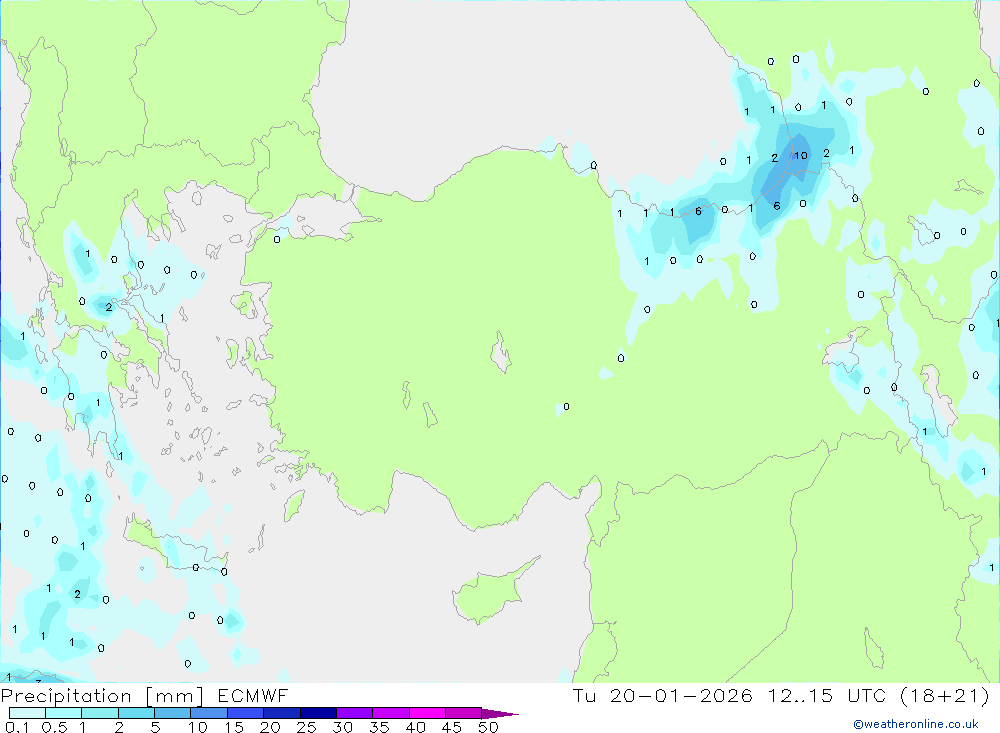Click the 'ECMWF' model label
Viewport: 1000px width, 733px height.
(253, 695)
